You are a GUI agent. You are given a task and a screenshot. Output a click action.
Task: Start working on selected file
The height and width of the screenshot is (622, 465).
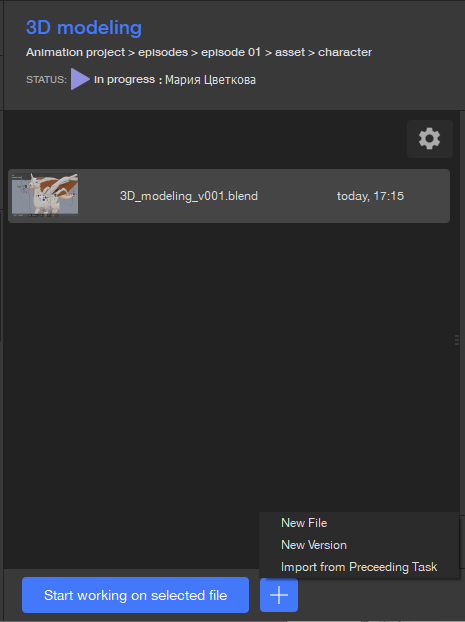pos(135,595)
